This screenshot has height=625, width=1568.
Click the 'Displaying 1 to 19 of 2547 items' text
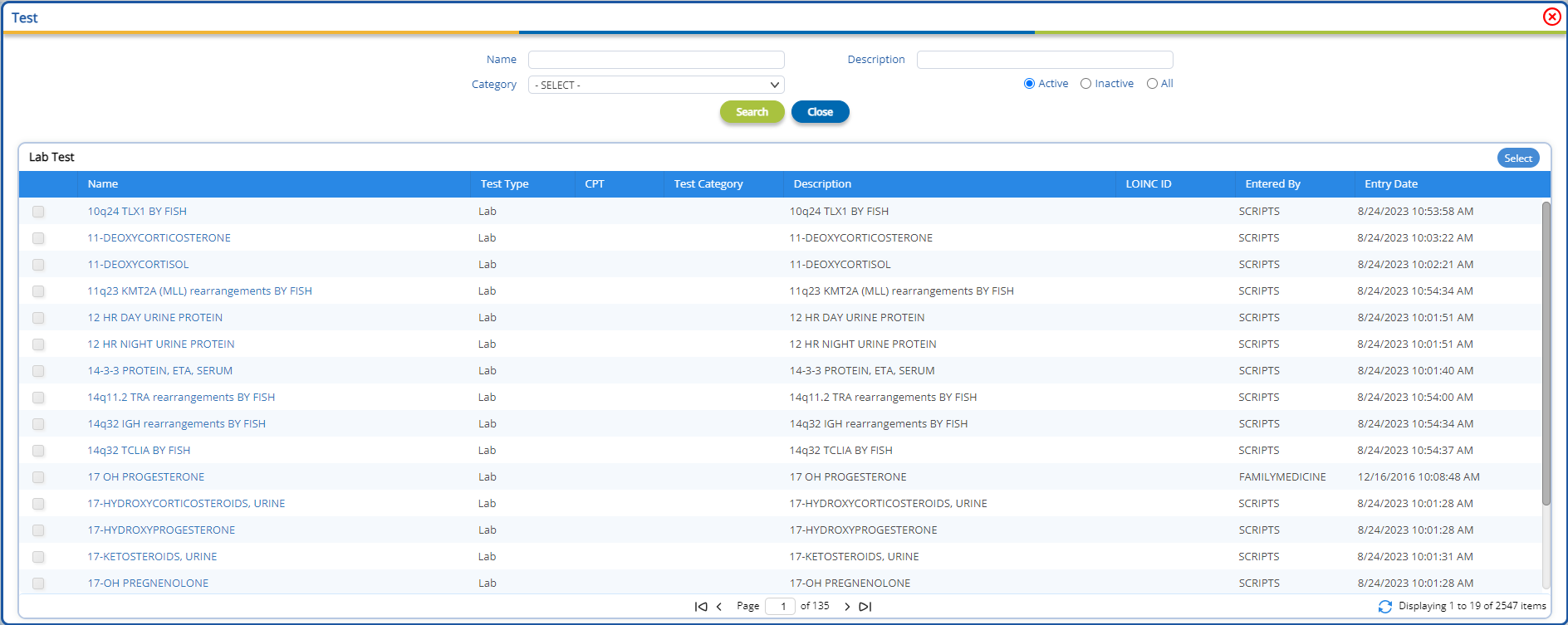coord(1472,607)
